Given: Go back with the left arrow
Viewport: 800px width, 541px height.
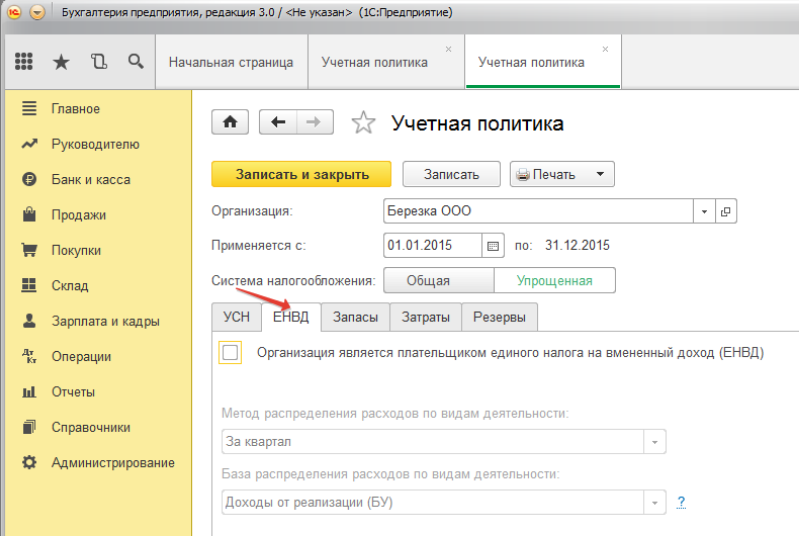Looking at the screenshot, I should [x=278, y=122].
